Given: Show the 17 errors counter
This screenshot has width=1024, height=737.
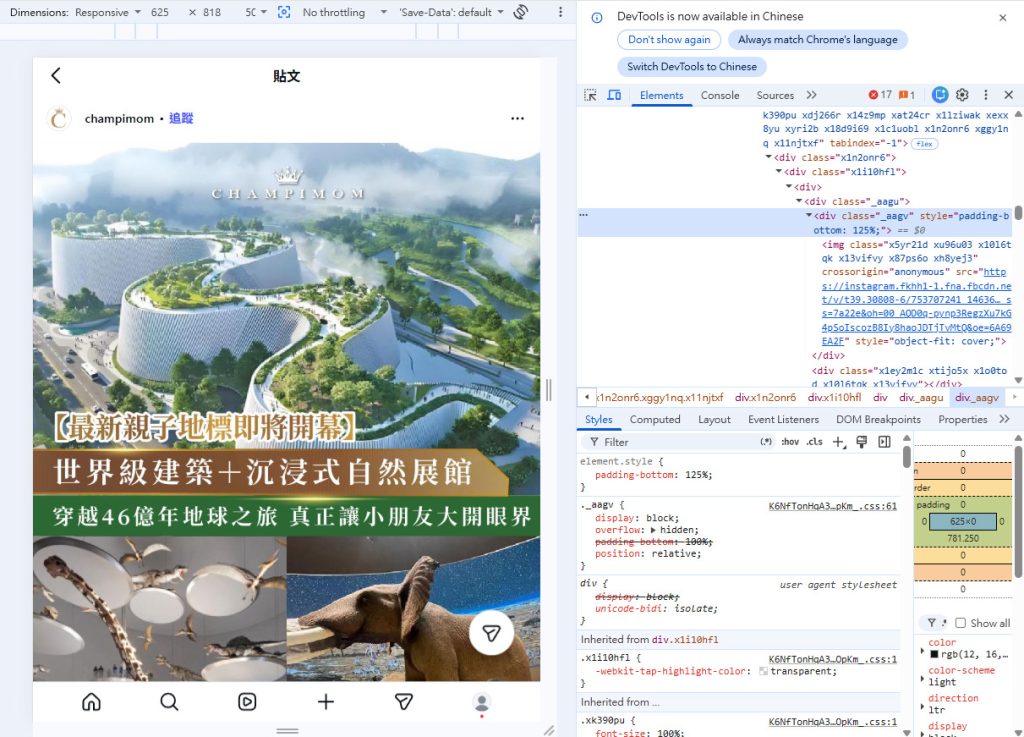Looking at the screenshot, I should tap(880, 95).
